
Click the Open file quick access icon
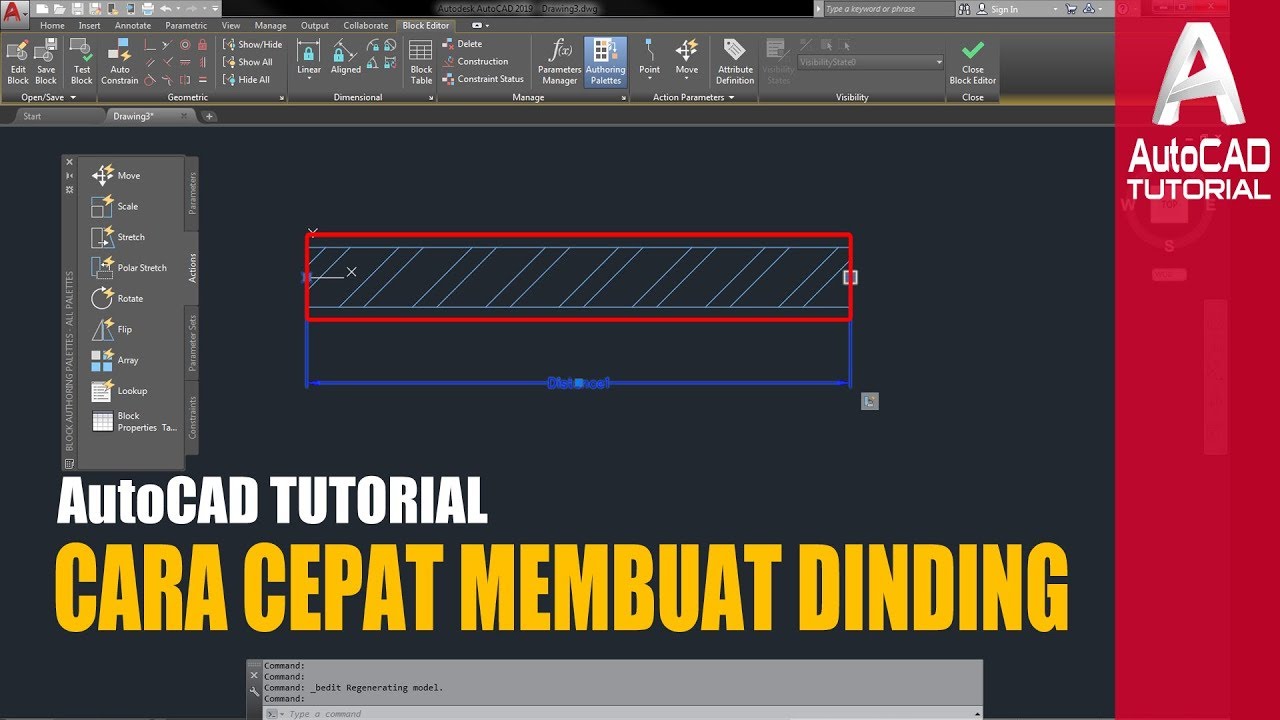[x=58, y=9]
